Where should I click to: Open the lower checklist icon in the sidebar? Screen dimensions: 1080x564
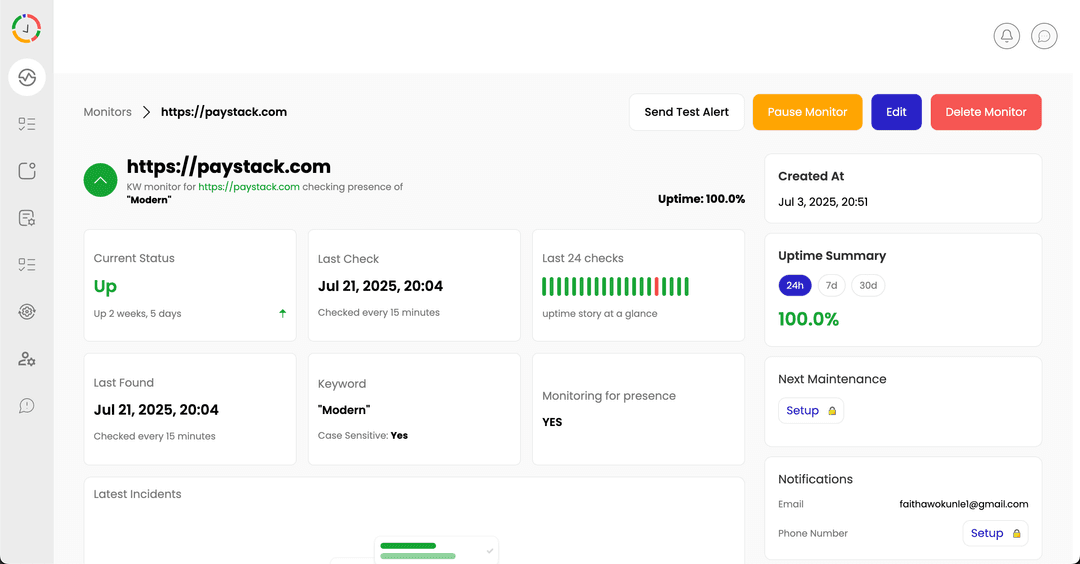(x=27, y=264)
